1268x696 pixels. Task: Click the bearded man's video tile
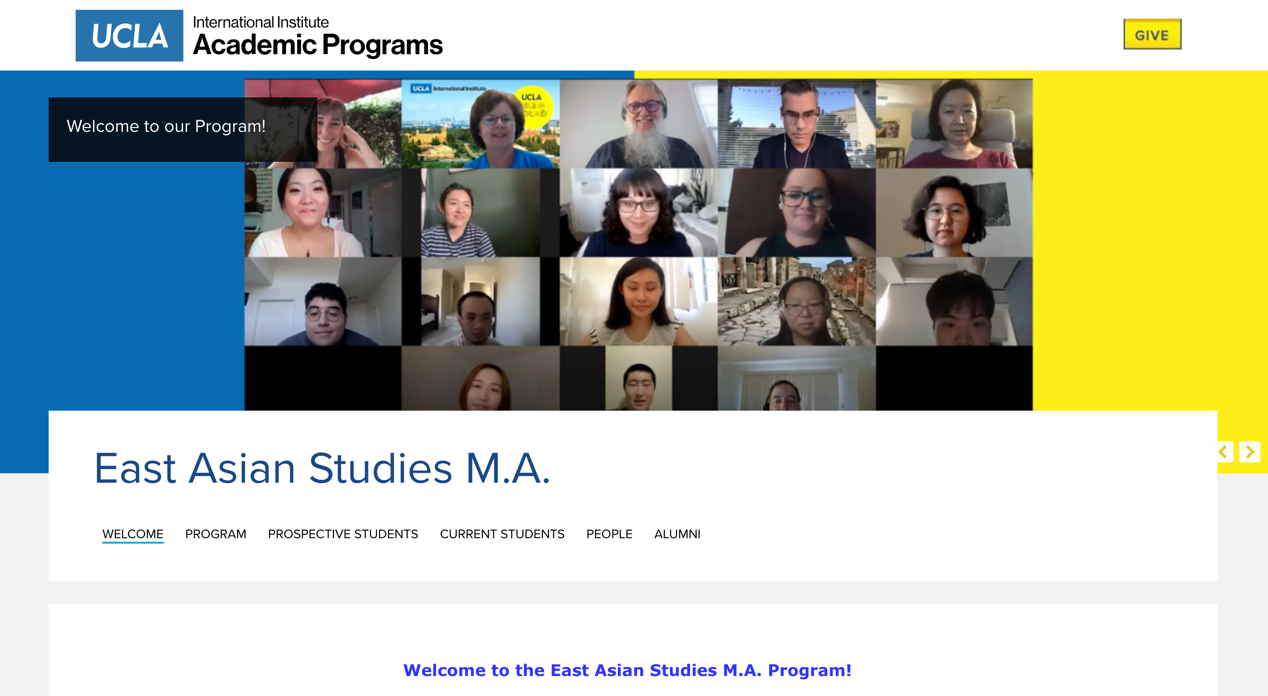click(638, 124)
